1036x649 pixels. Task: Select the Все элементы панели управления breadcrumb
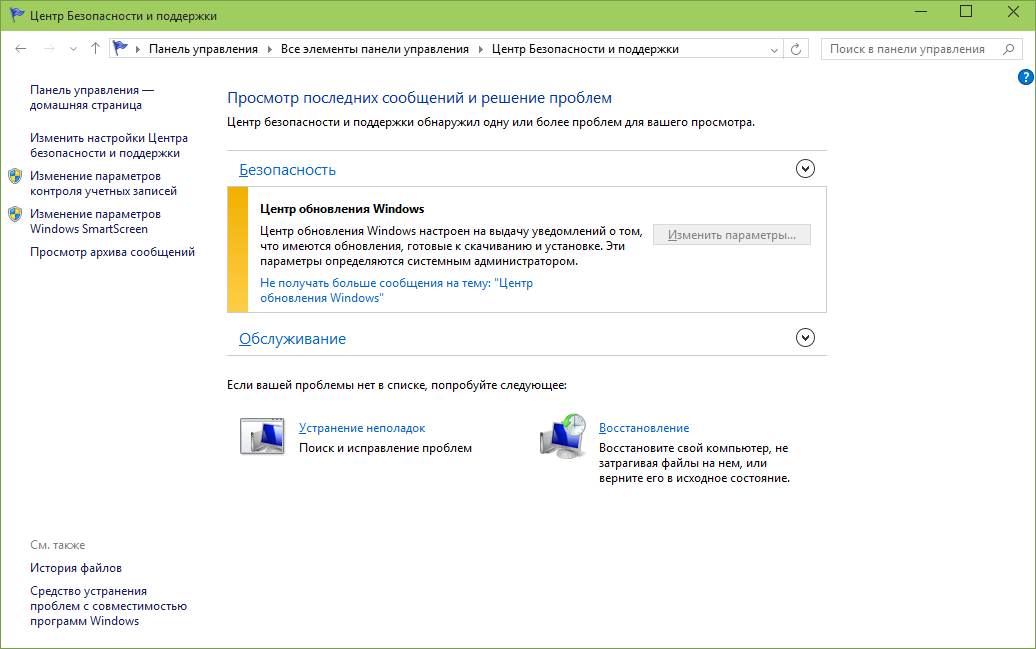click(x=375, y=49)
